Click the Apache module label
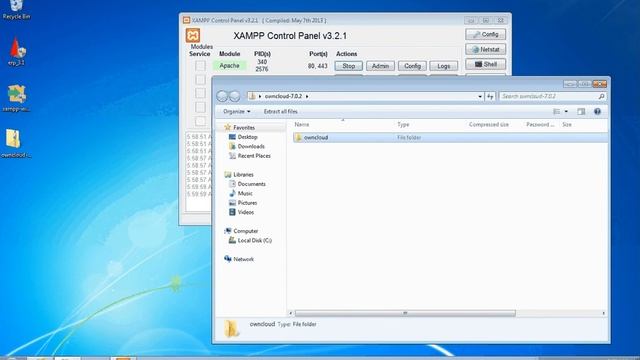The height and width of the screenshot is (360, 640). pos(229,65)
